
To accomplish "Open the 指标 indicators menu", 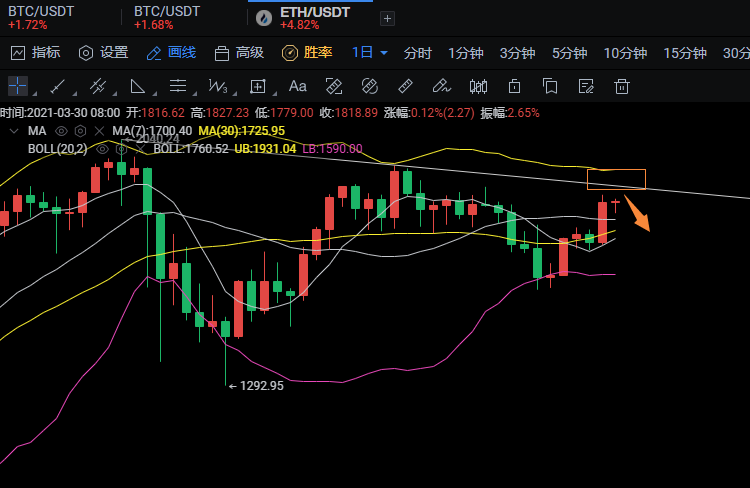I will (35, 53).
